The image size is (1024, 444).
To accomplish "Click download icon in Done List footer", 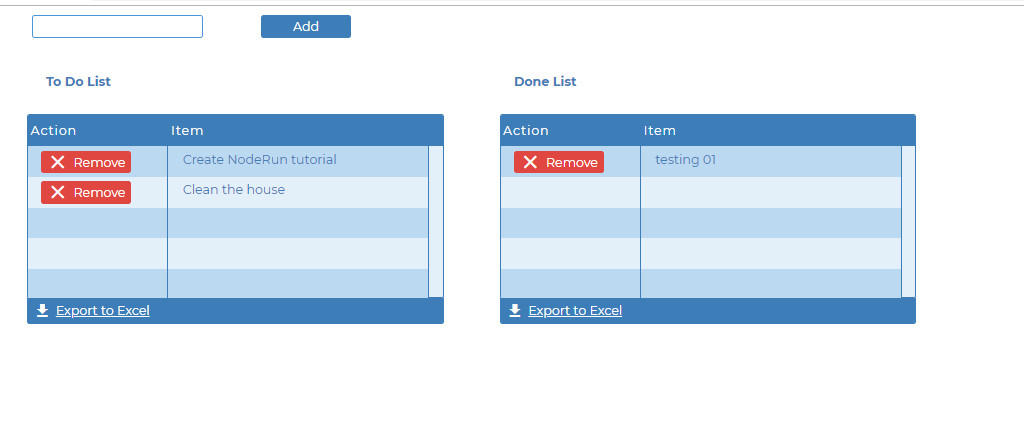I will coord(515,311).
